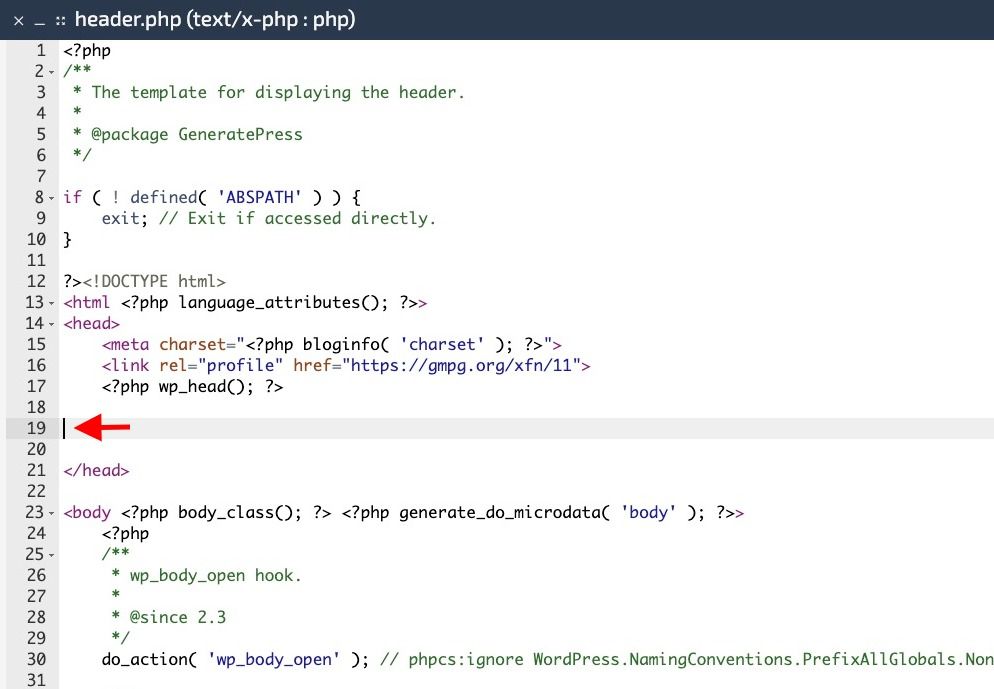Place cursor on the opening <?php tag
The height and width of the screenshot is (689, 994).
[x=87, y=51]
